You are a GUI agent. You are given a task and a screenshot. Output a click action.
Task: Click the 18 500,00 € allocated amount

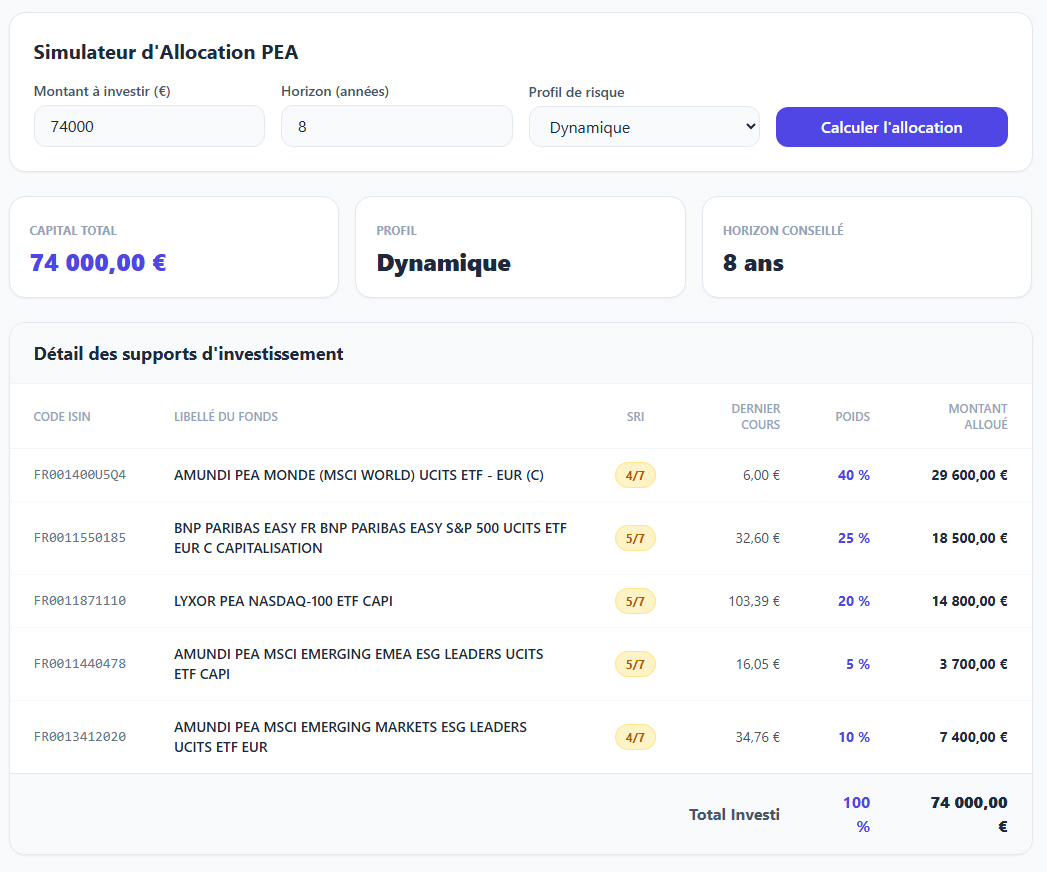pos(970,537)
